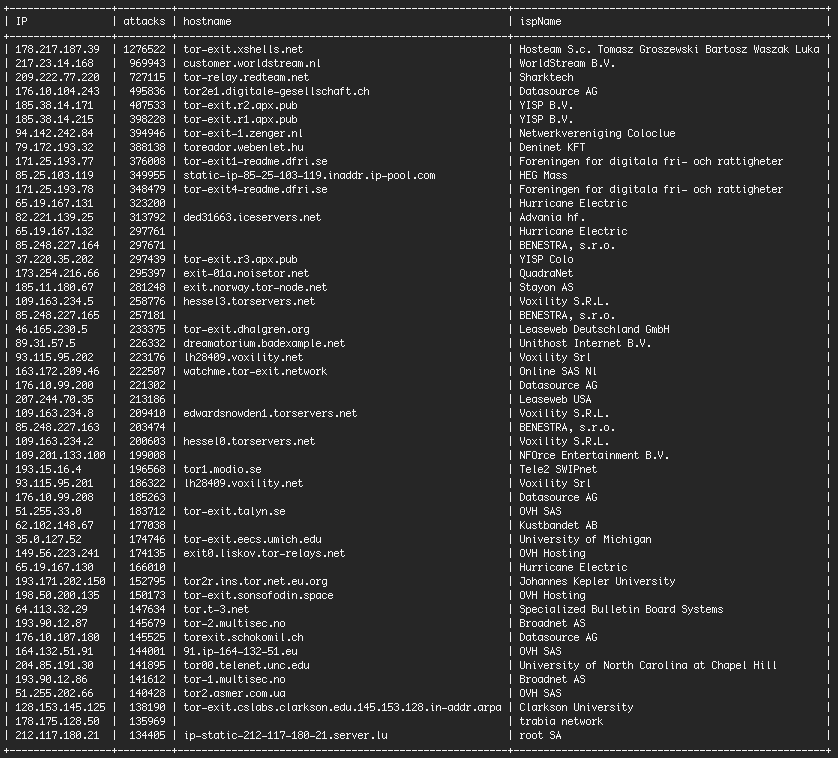The image size is (838, 758).
Task: Select IP address 85.25.103.119
Action: pos(55,175)
